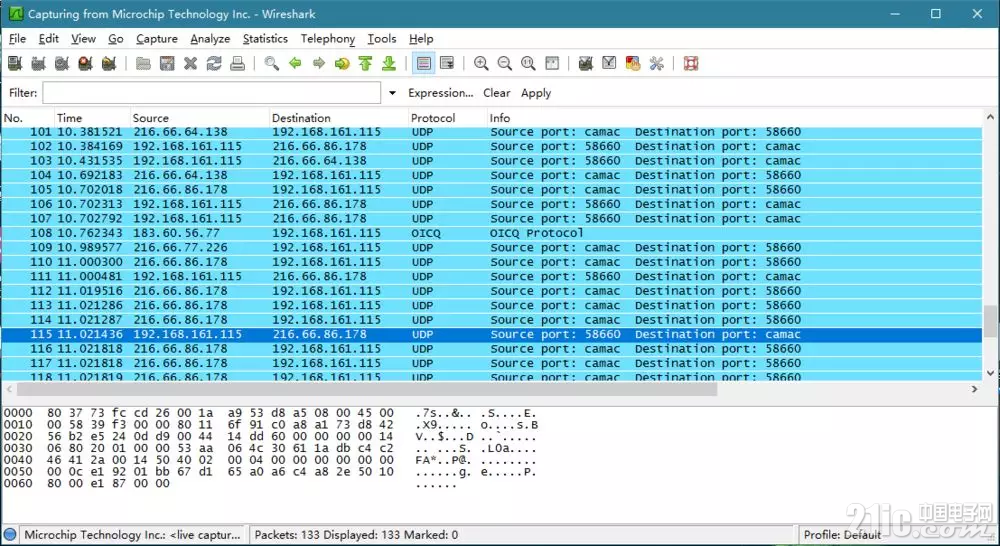Toggle packet list colorize button
Screen dimensions: 1000x546
tap(423, 63)
